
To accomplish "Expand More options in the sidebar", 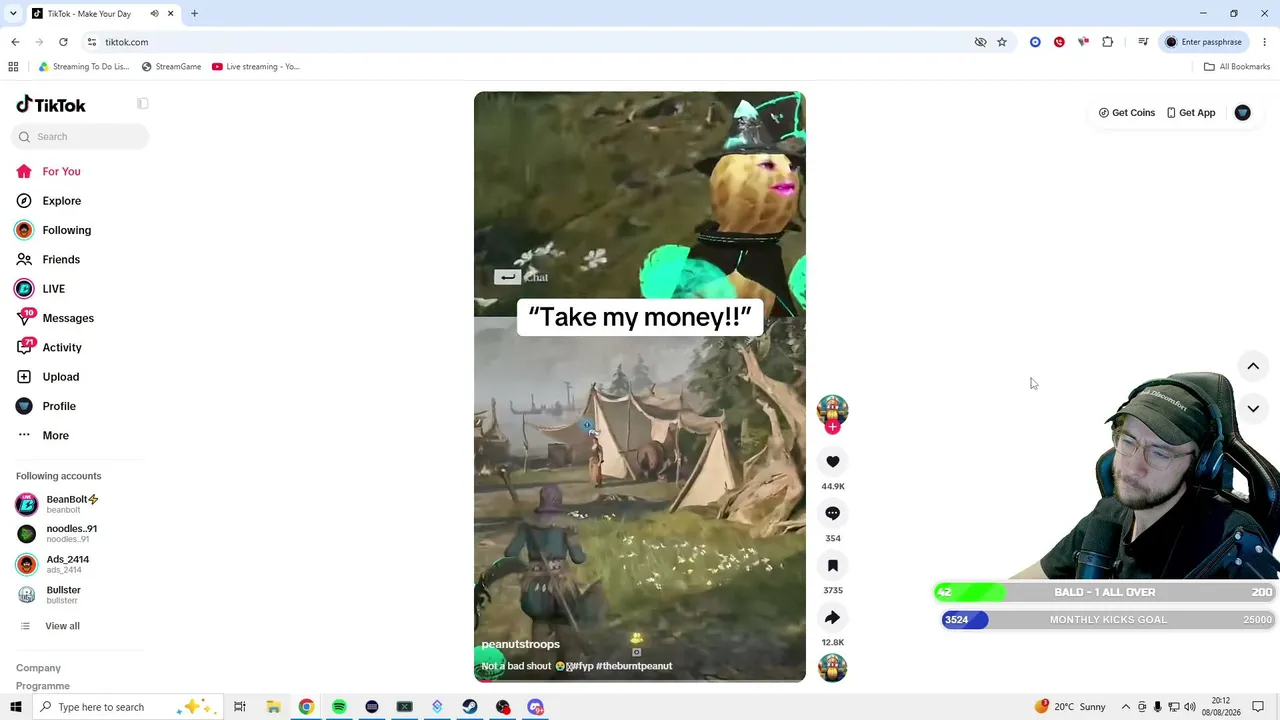I will (x=43, y=436).
